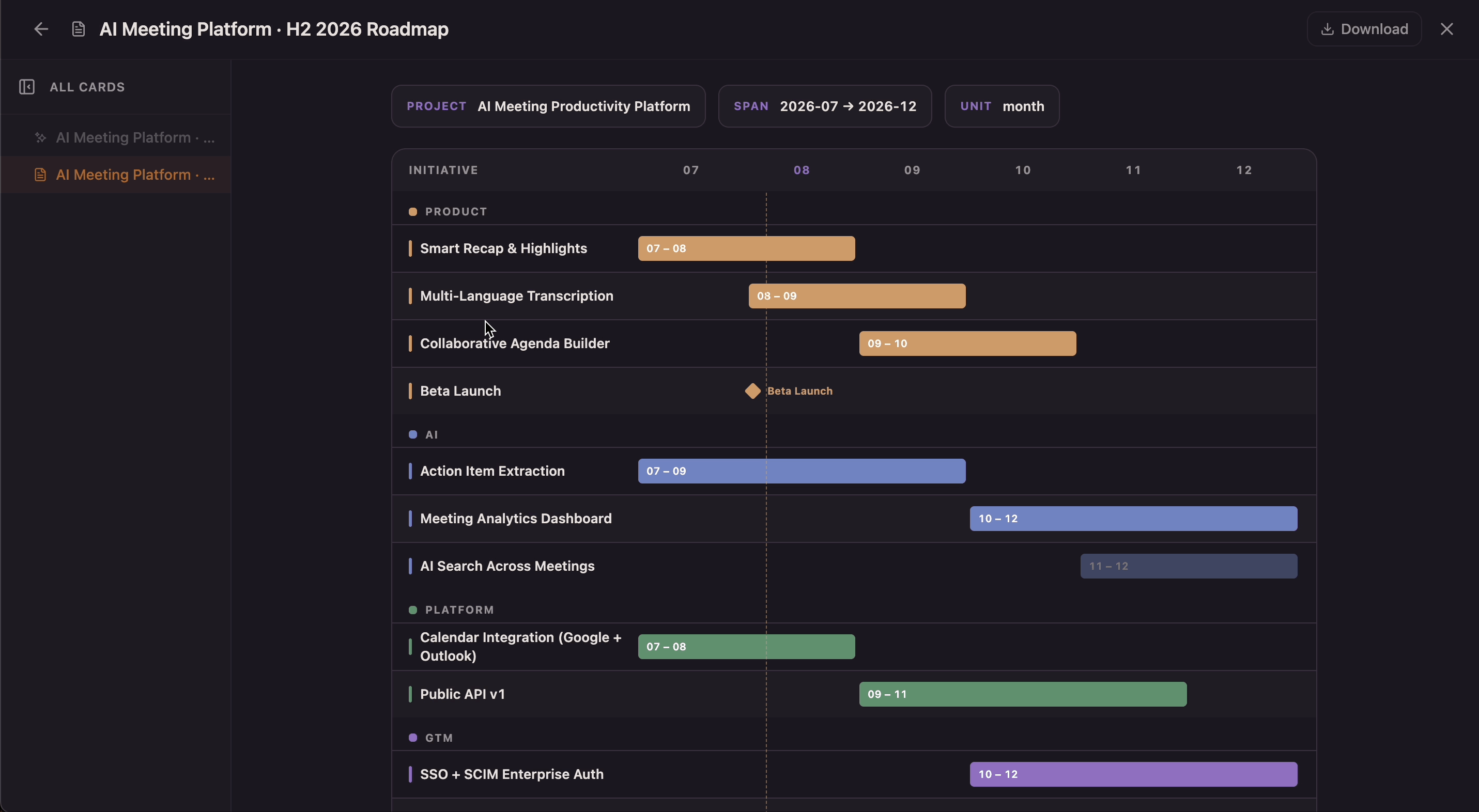Select the highlighted AI Meeting Platform document card
Screen dimensions: 1479x812
tap(116, 175)
